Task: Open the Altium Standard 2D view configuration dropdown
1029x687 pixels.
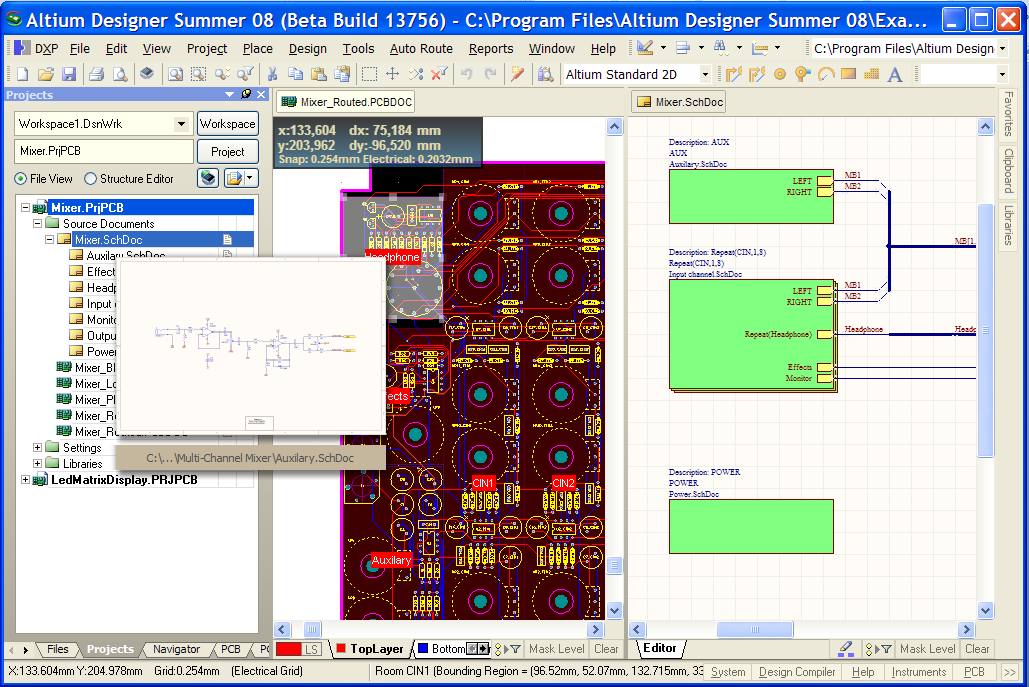Action: pyautogui.click(x=705, y=74)
